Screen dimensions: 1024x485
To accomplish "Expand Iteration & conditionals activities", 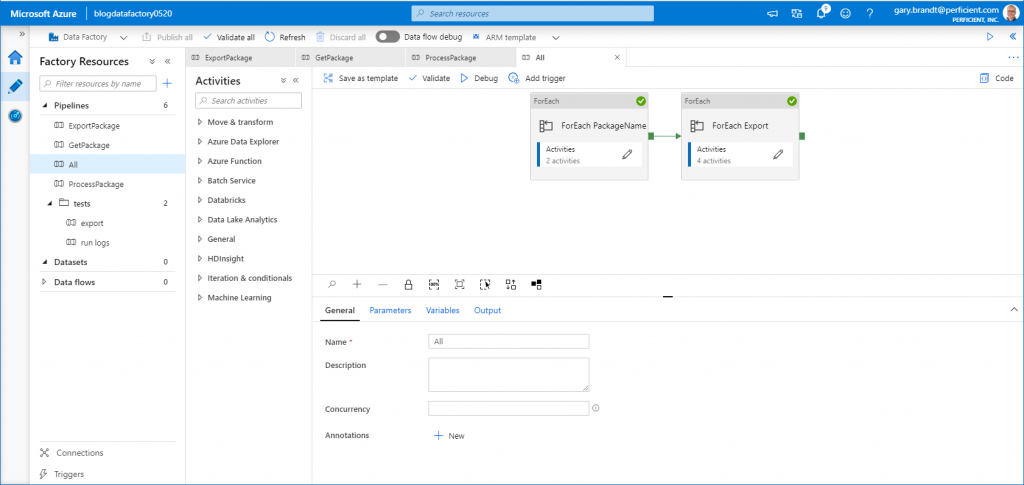I will click(200, 278).
